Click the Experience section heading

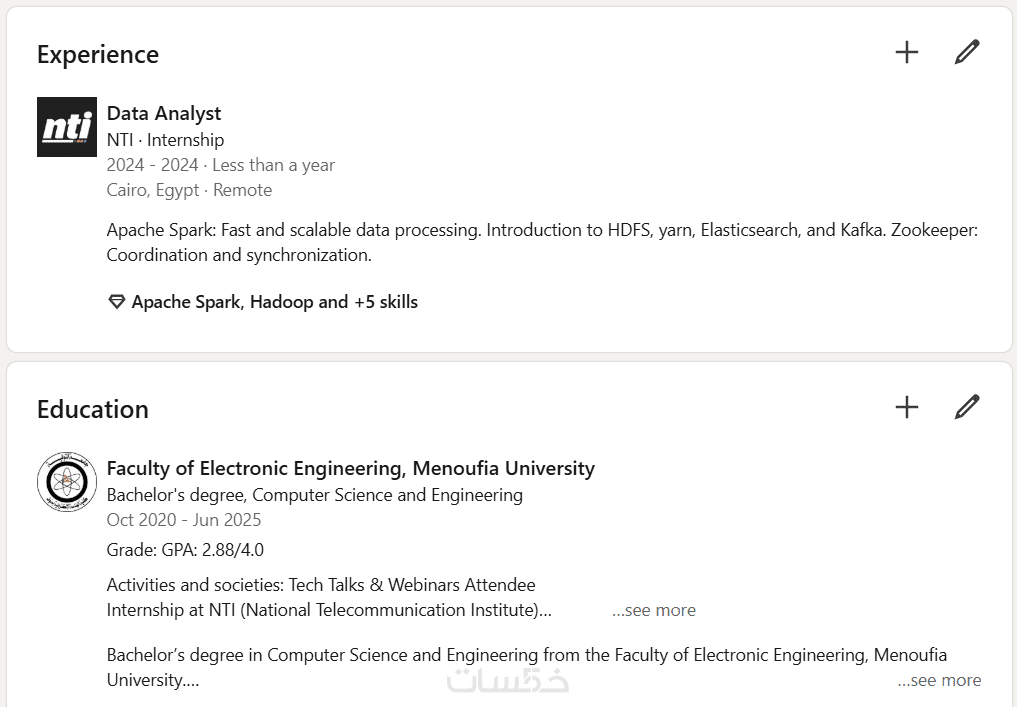pyautogui.click(x=98, y=54)
